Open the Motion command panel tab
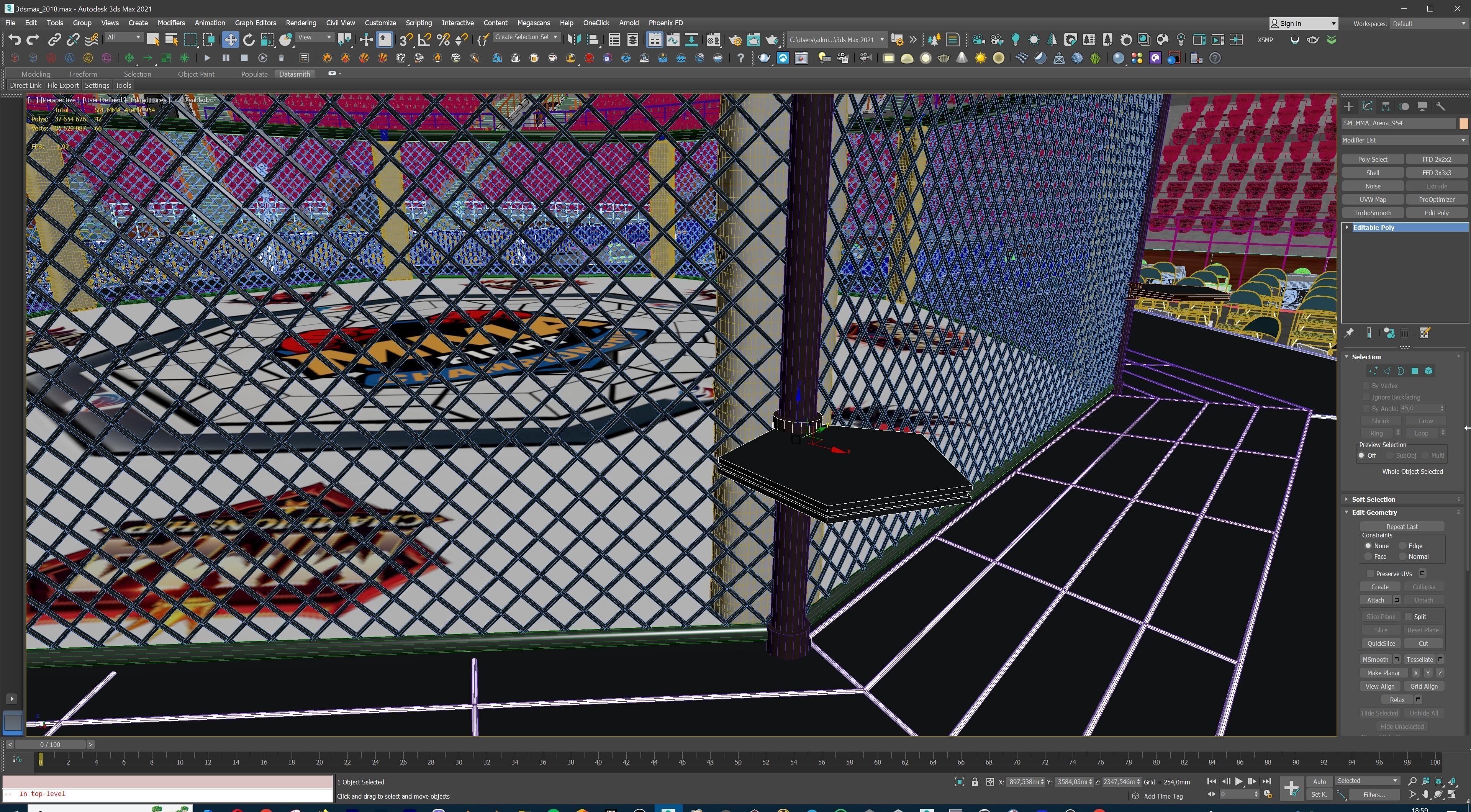This screenshot has width=1471, height=812. 1404,107
